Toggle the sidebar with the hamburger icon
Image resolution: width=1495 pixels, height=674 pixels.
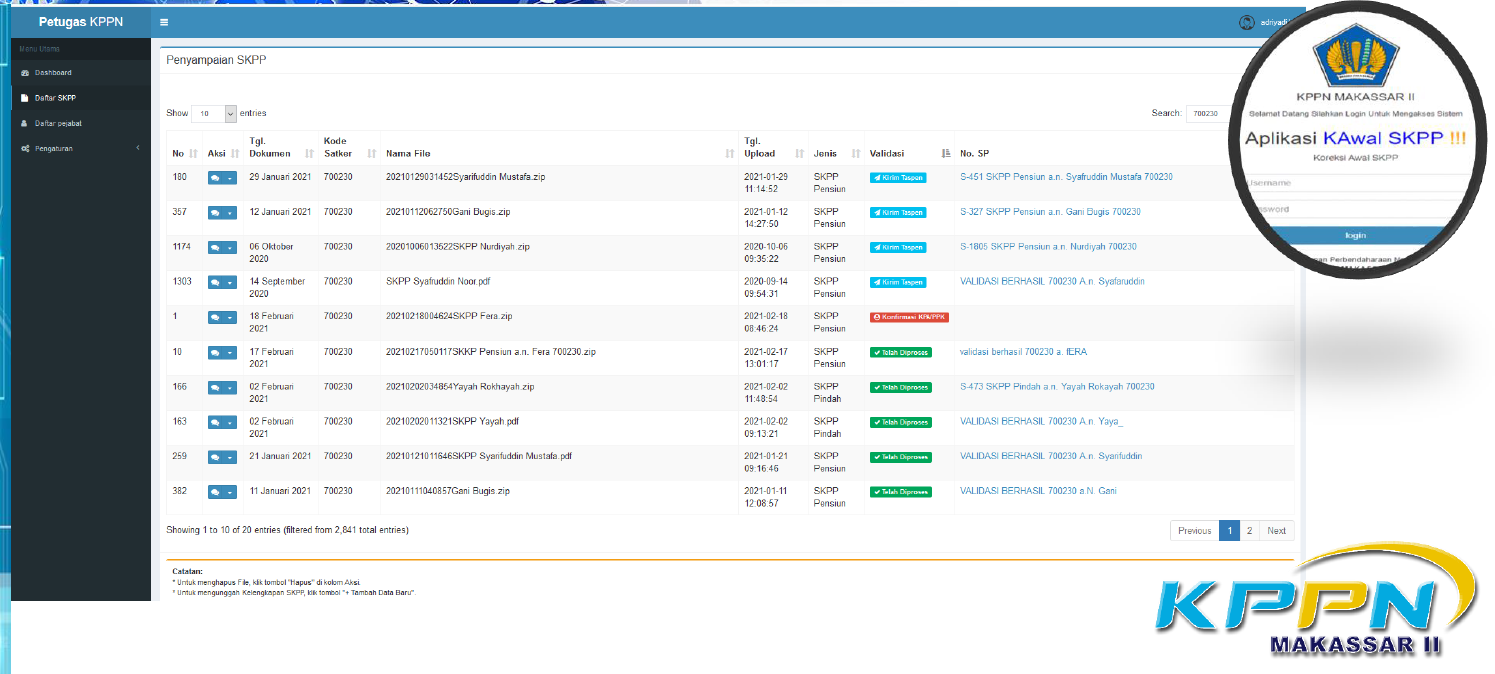164,22
